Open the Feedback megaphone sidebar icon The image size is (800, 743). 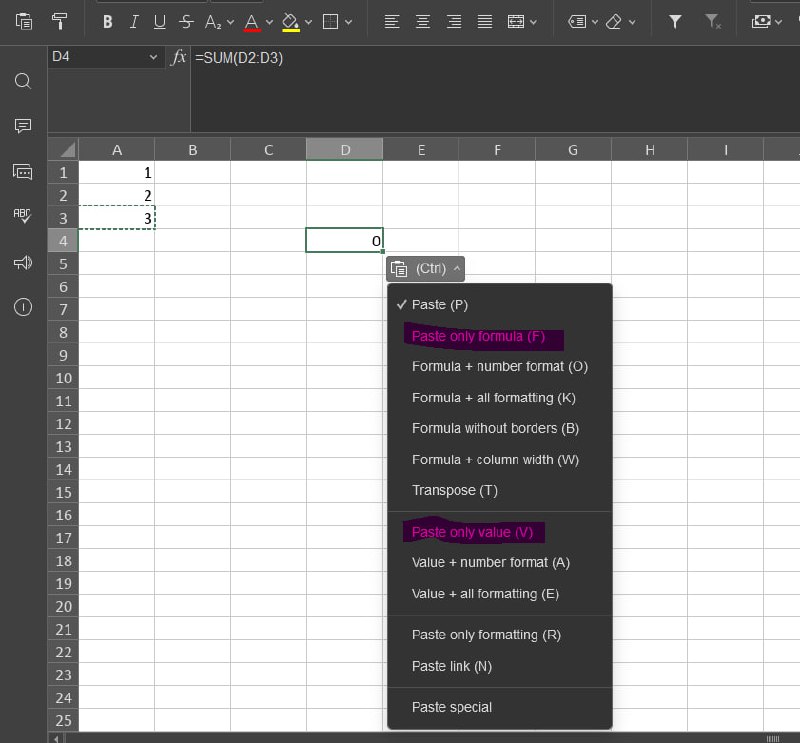[x=23, y=263]
